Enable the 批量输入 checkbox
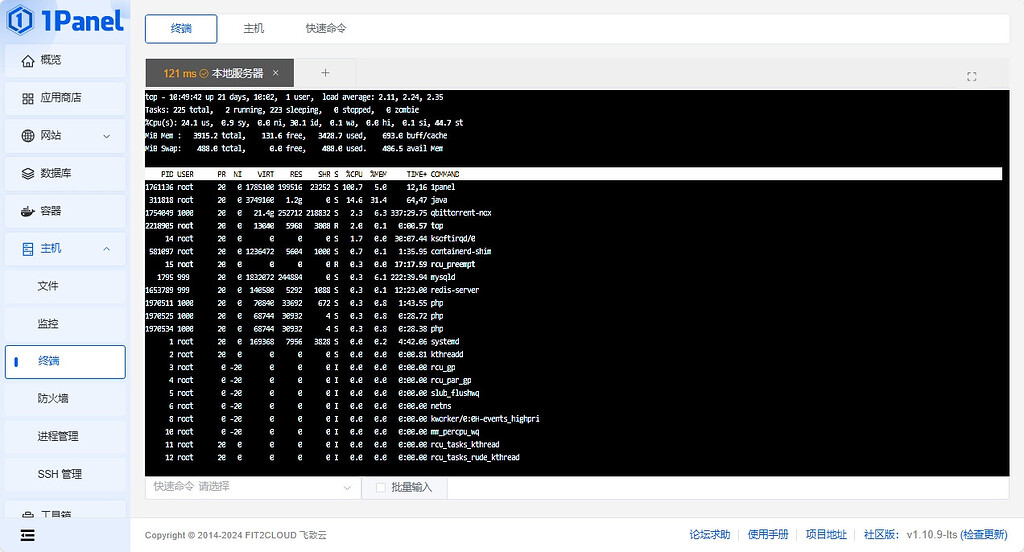The width and height of the screenshot is (1024, 552). pyautogui.click(x=380, y=487)
